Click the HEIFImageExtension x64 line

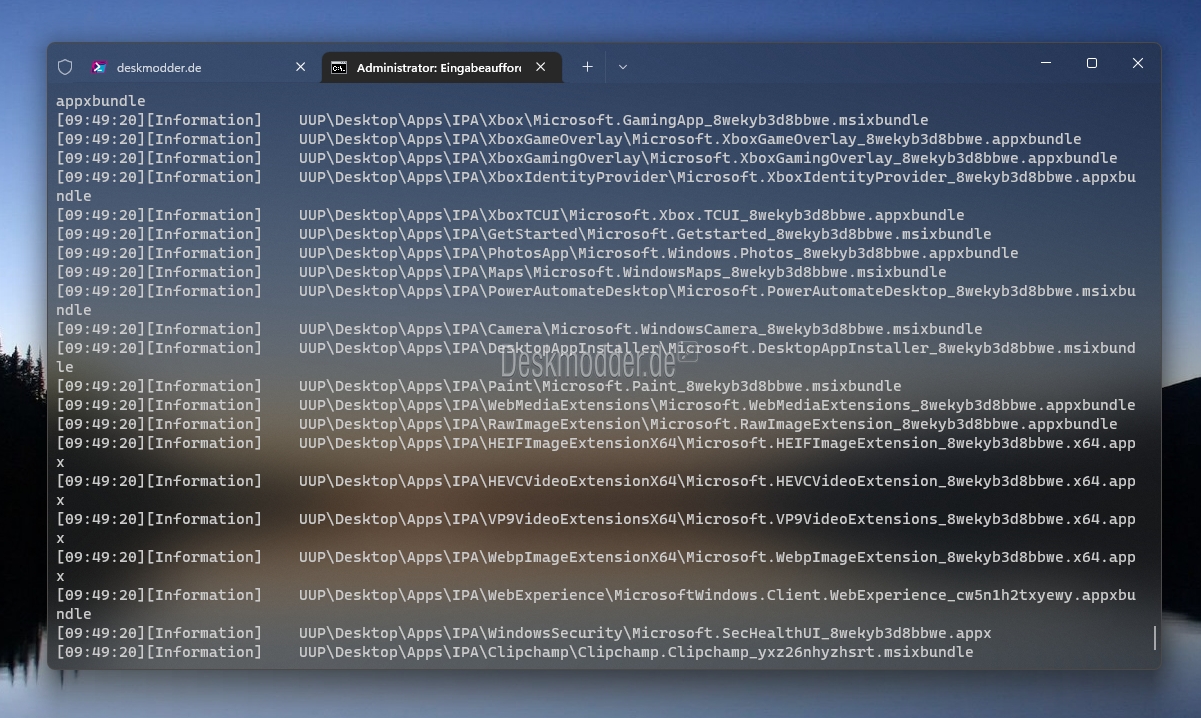(596, 452)
